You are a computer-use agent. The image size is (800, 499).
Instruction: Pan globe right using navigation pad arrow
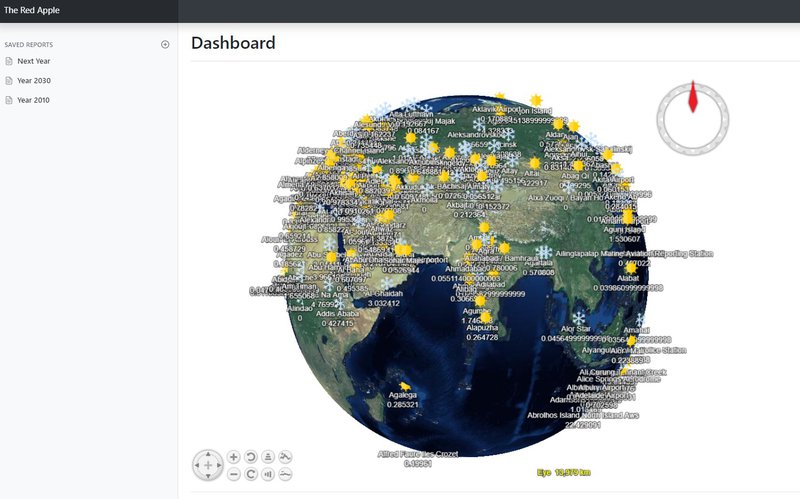[219, 466]
